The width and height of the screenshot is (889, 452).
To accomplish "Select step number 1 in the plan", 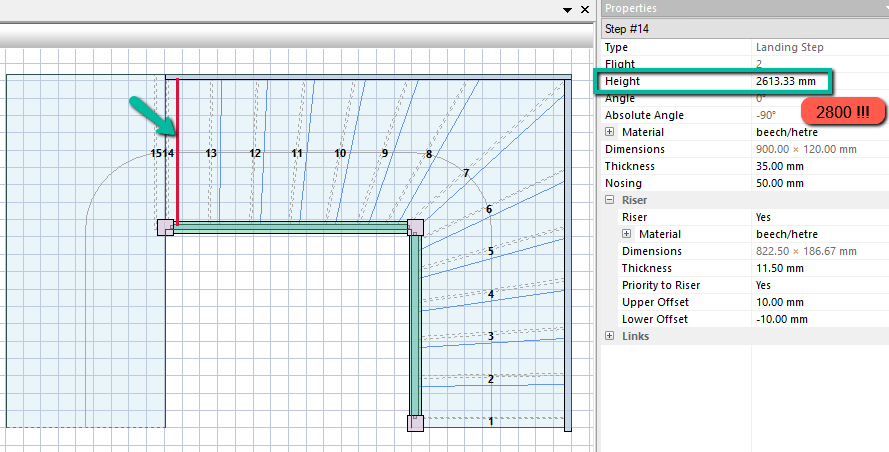I will click(491, 421).
